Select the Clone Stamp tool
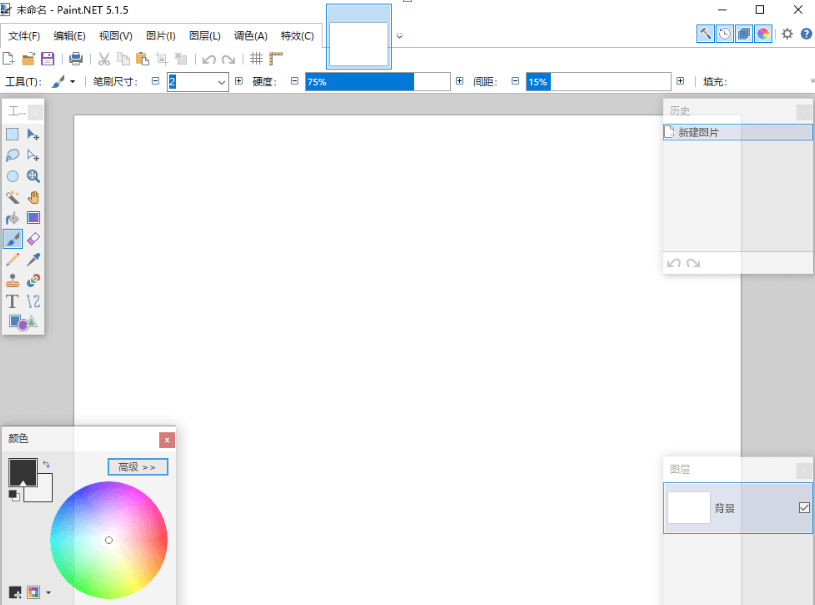The image size is (815, 605). pyautogui.click(x=12, y=281)
